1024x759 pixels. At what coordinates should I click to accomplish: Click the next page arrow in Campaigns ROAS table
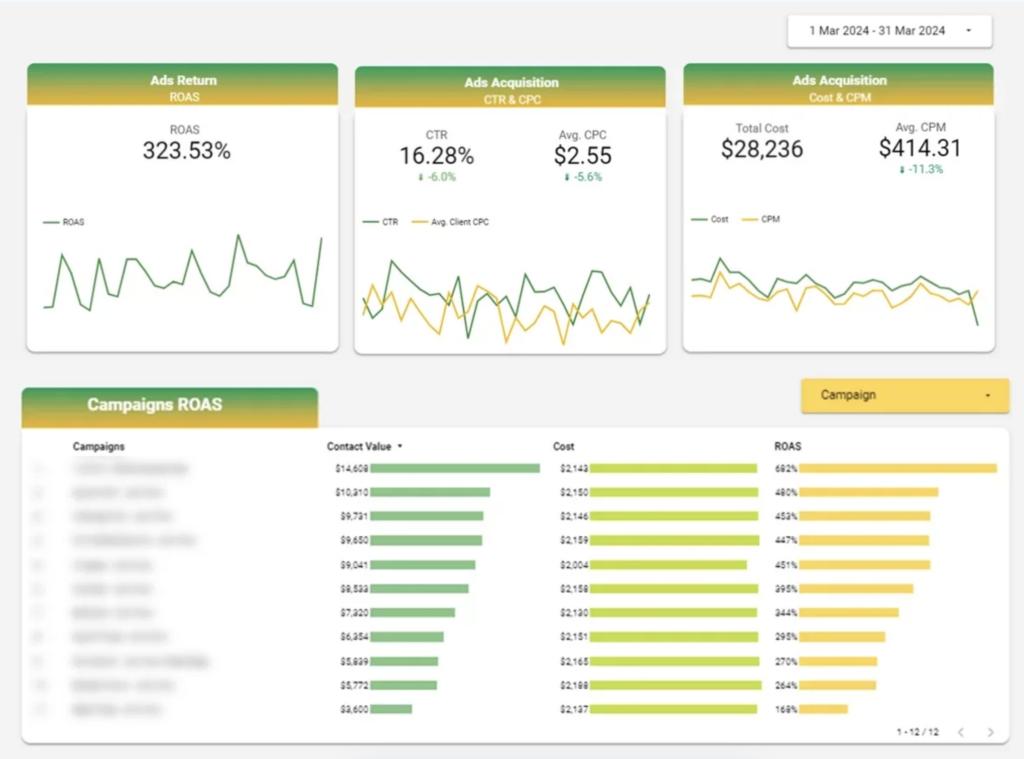990,732
